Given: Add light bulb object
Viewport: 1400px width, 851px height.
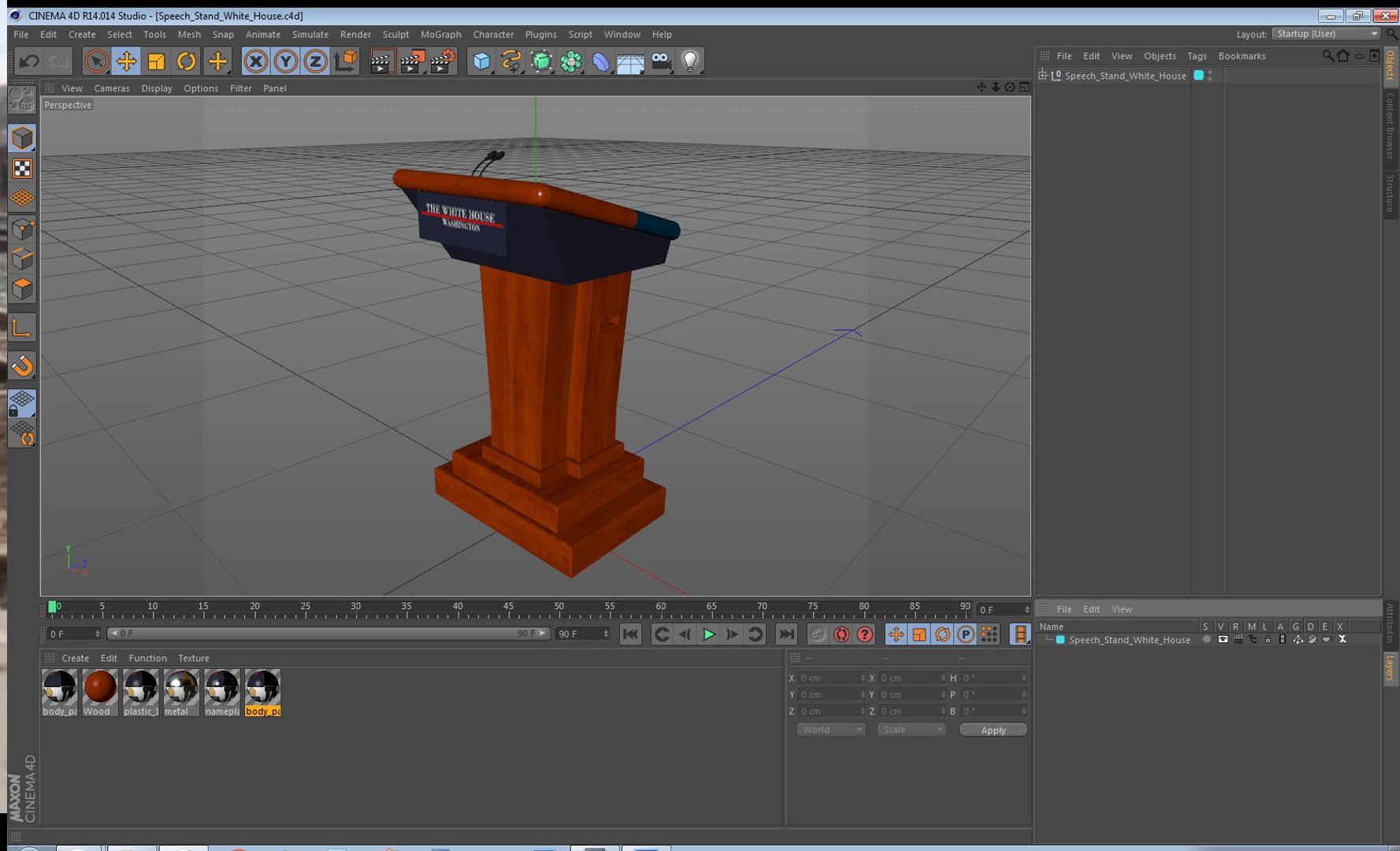Looking at the screenshot, I should click(691, 61).
